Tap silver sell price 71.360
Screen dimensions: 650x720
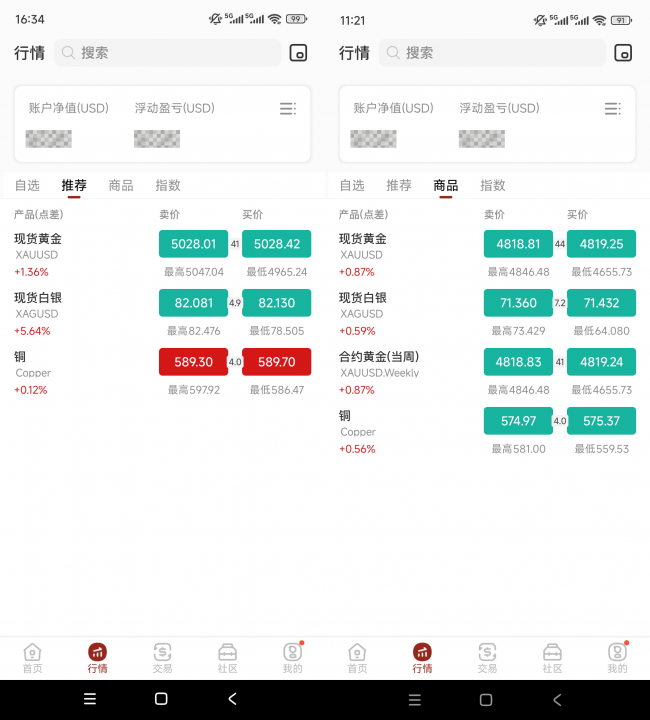point(518,303)
